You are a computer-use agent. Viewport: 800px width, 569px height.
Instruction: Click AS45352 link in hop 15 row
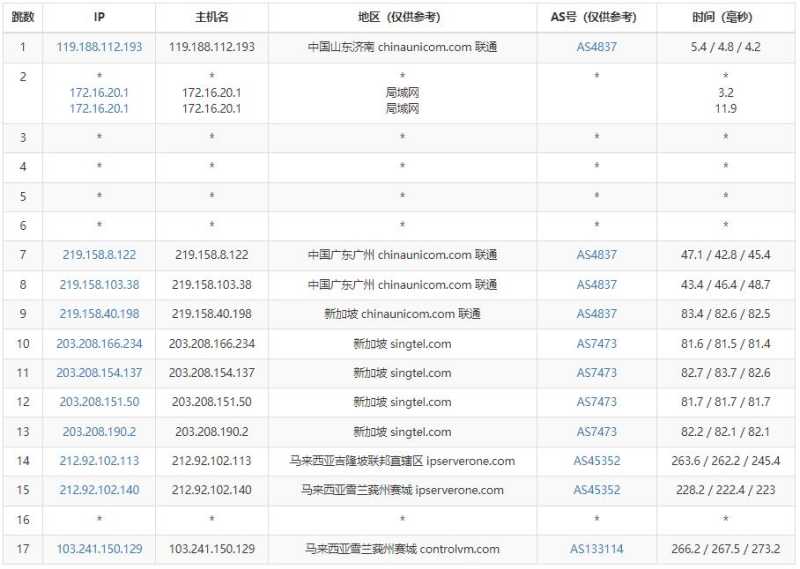[x=596, y=490]
